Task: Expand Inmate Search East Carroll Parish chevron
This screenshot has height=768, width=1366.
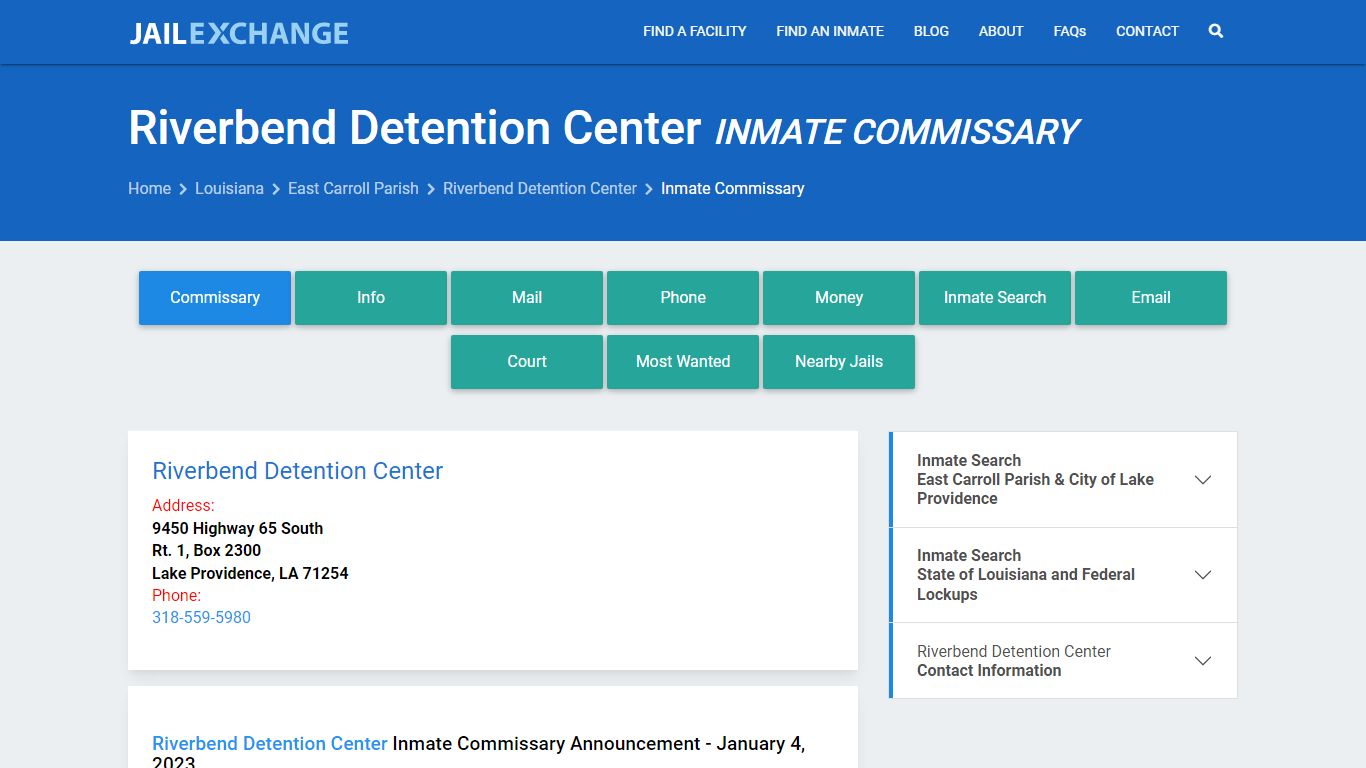Action: (x=1203, y=480)
